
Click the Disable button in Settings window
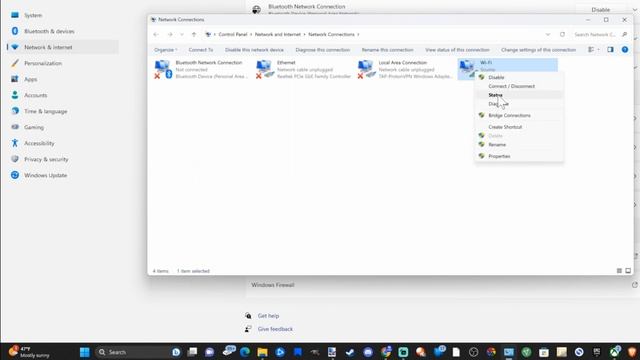tap(601, 9)
